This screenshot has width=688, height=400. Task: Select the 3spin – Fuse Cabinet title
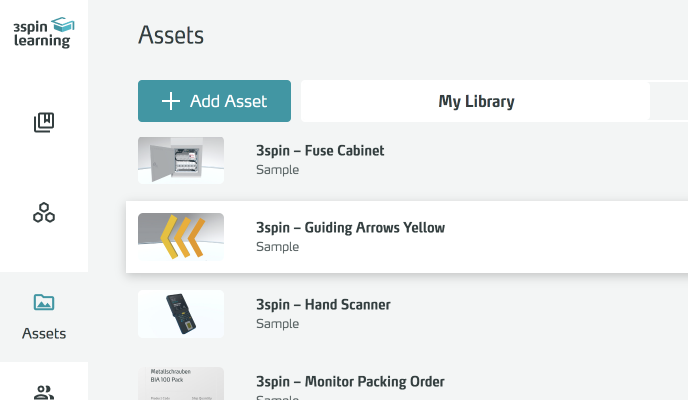click(x=320, y=151)
